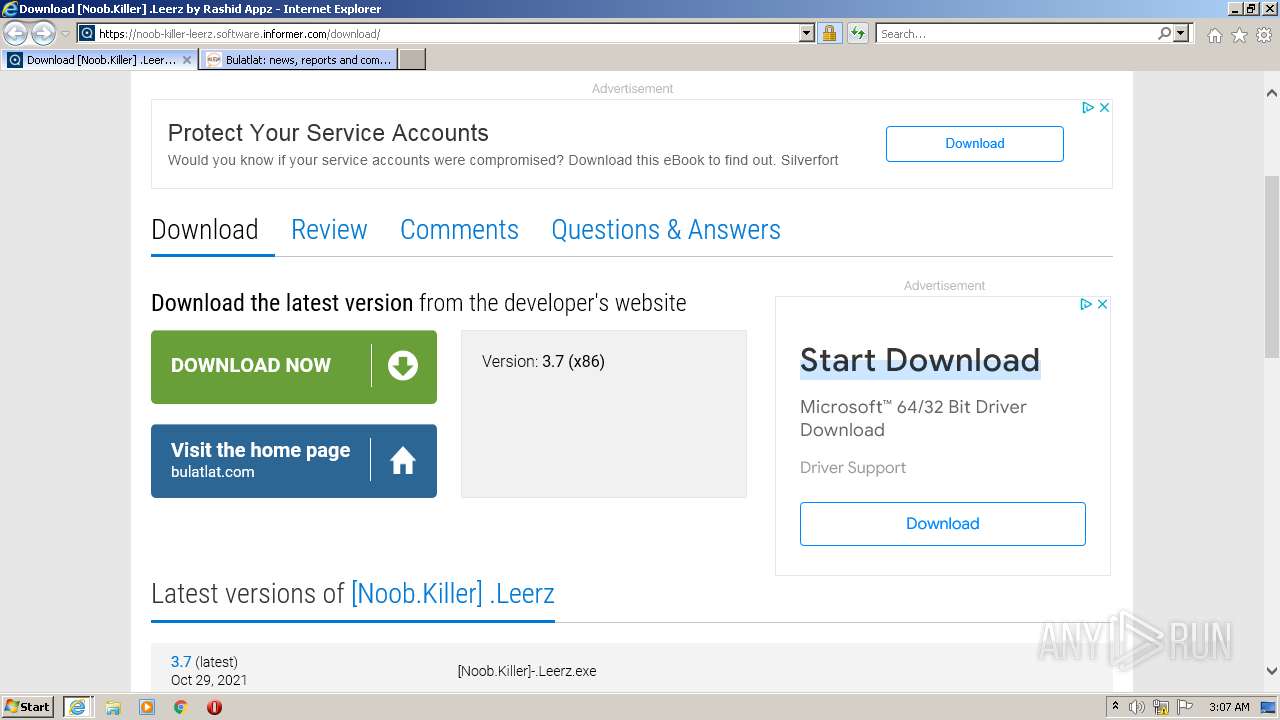Screen dimensions: 1280x720
Task: Click the Oct 29, 2021 date text
Action: coord(209,680)
